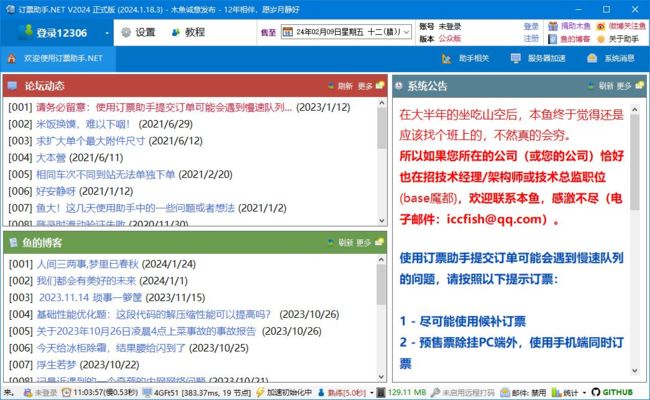Open blog post 基础性能优化题
This screenshot has height=400, width=650.
click(154, 314)
